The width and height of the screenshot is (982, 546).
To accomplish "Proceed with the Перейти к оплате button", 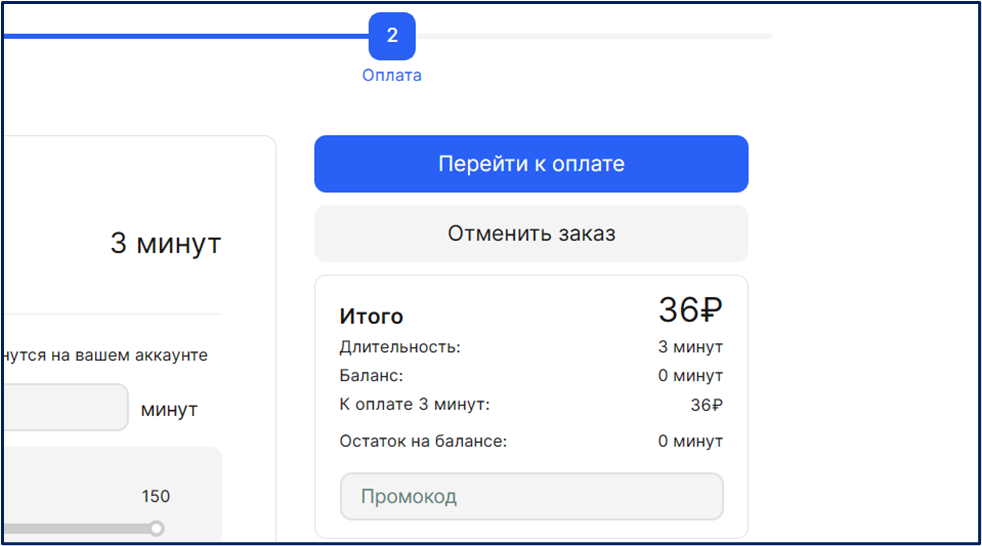I will [x=531, y=163].
